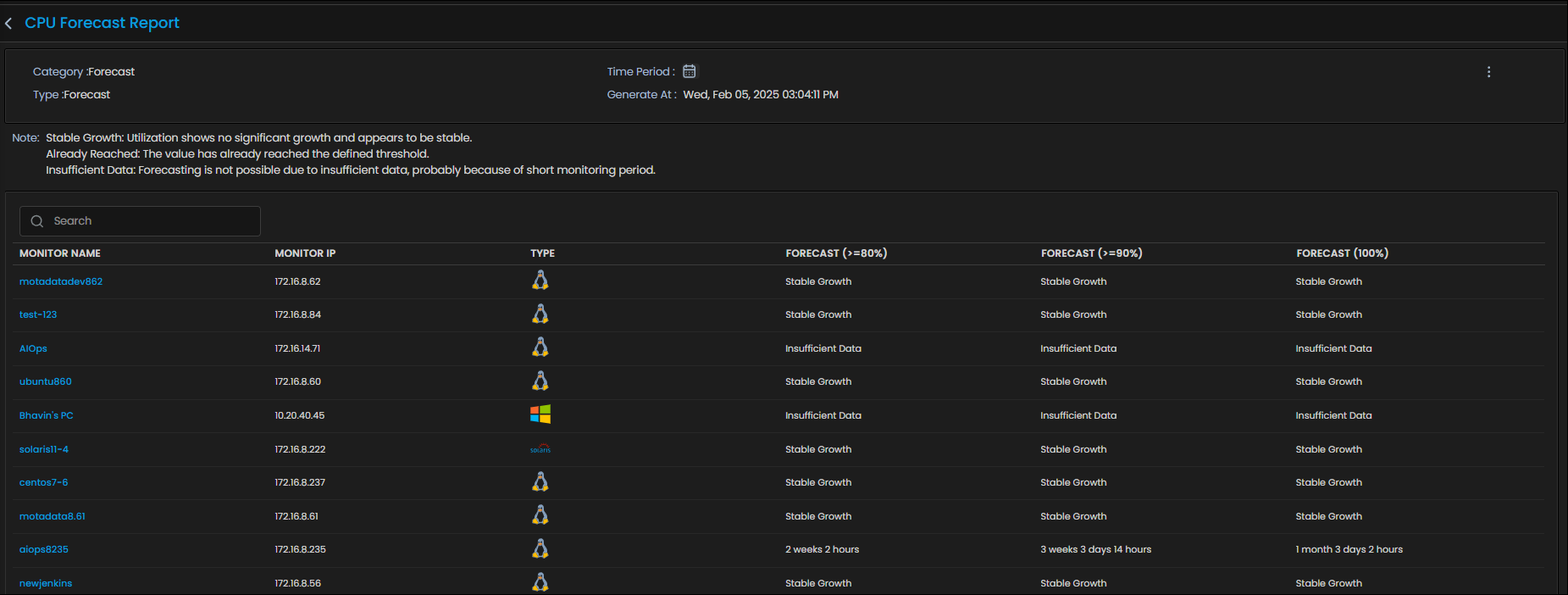Click the Linux penguin icon for motadatadev862
1568x595 pixels.
(x=540, y=281)
